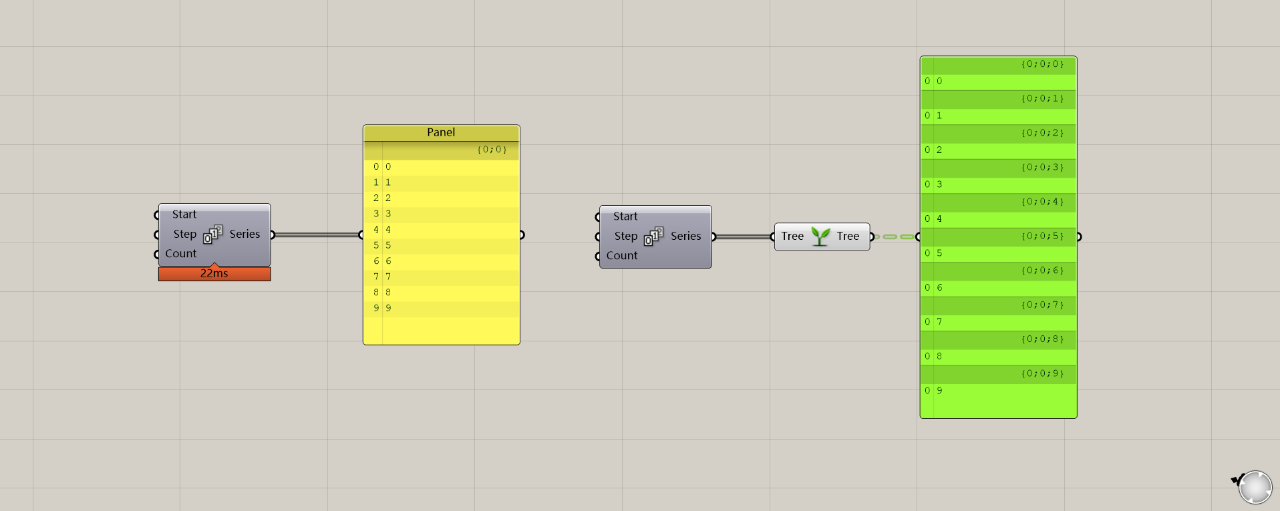Click the {0;0;9} branch header in green panel

(x=1042, y=374)
